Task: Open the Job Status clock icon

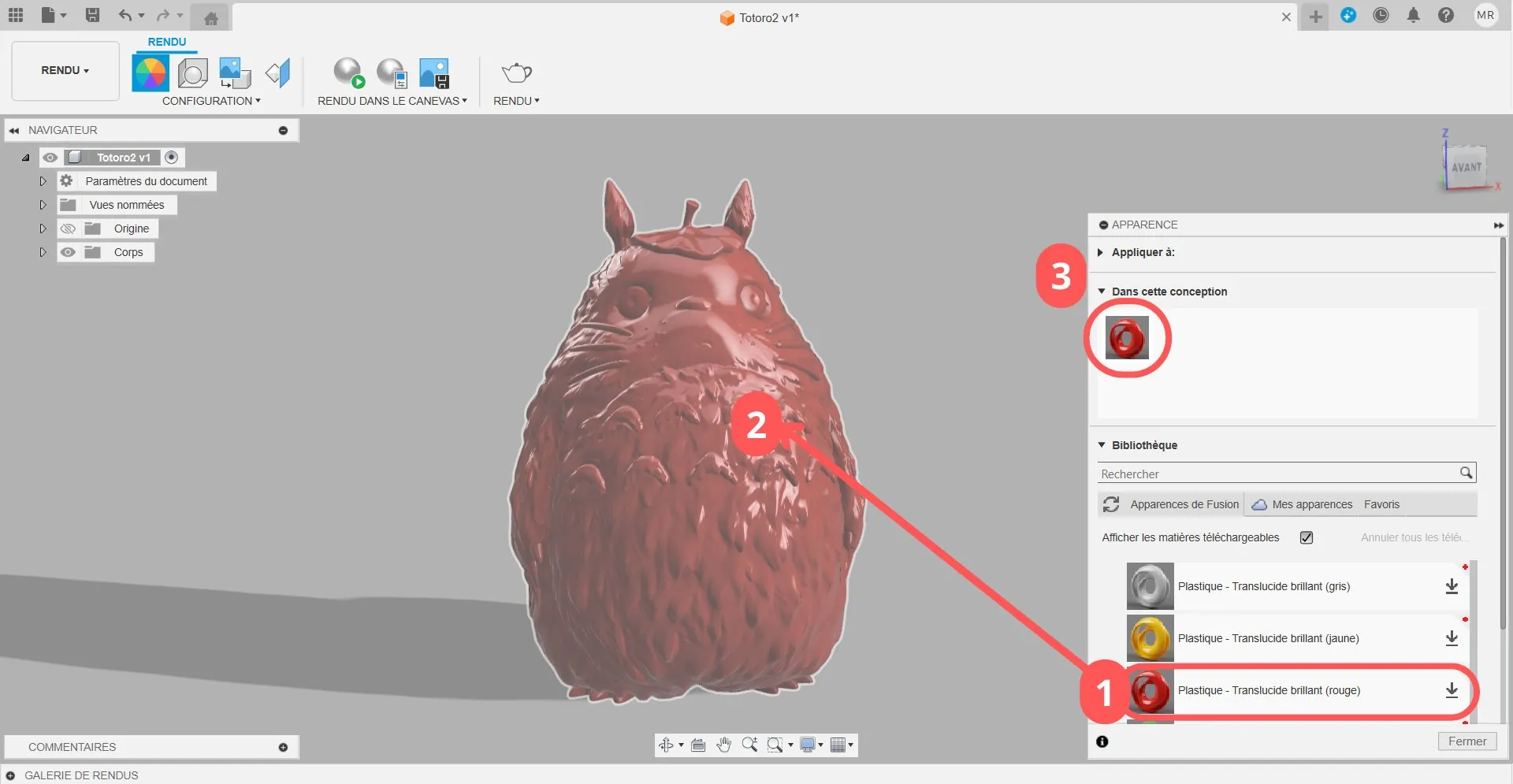Action: click(x=1381, y=15)
